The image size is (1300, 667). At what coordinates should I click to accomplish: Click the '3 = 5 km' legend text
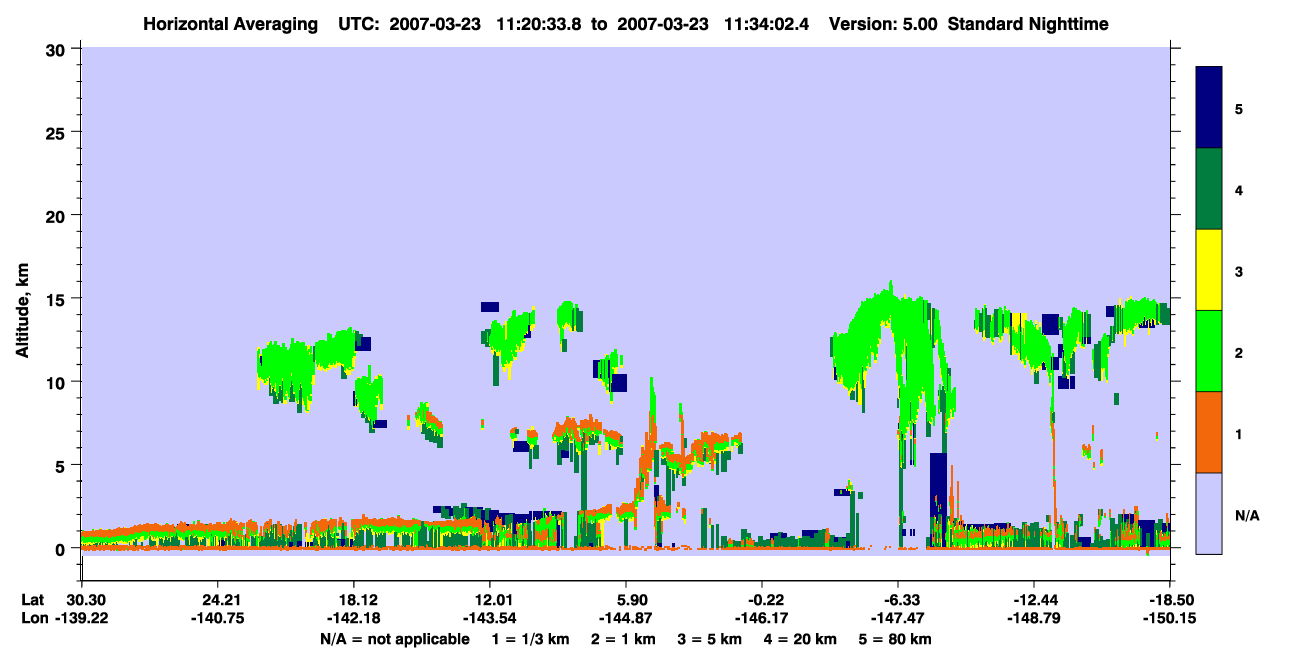[x=710, y=639]
